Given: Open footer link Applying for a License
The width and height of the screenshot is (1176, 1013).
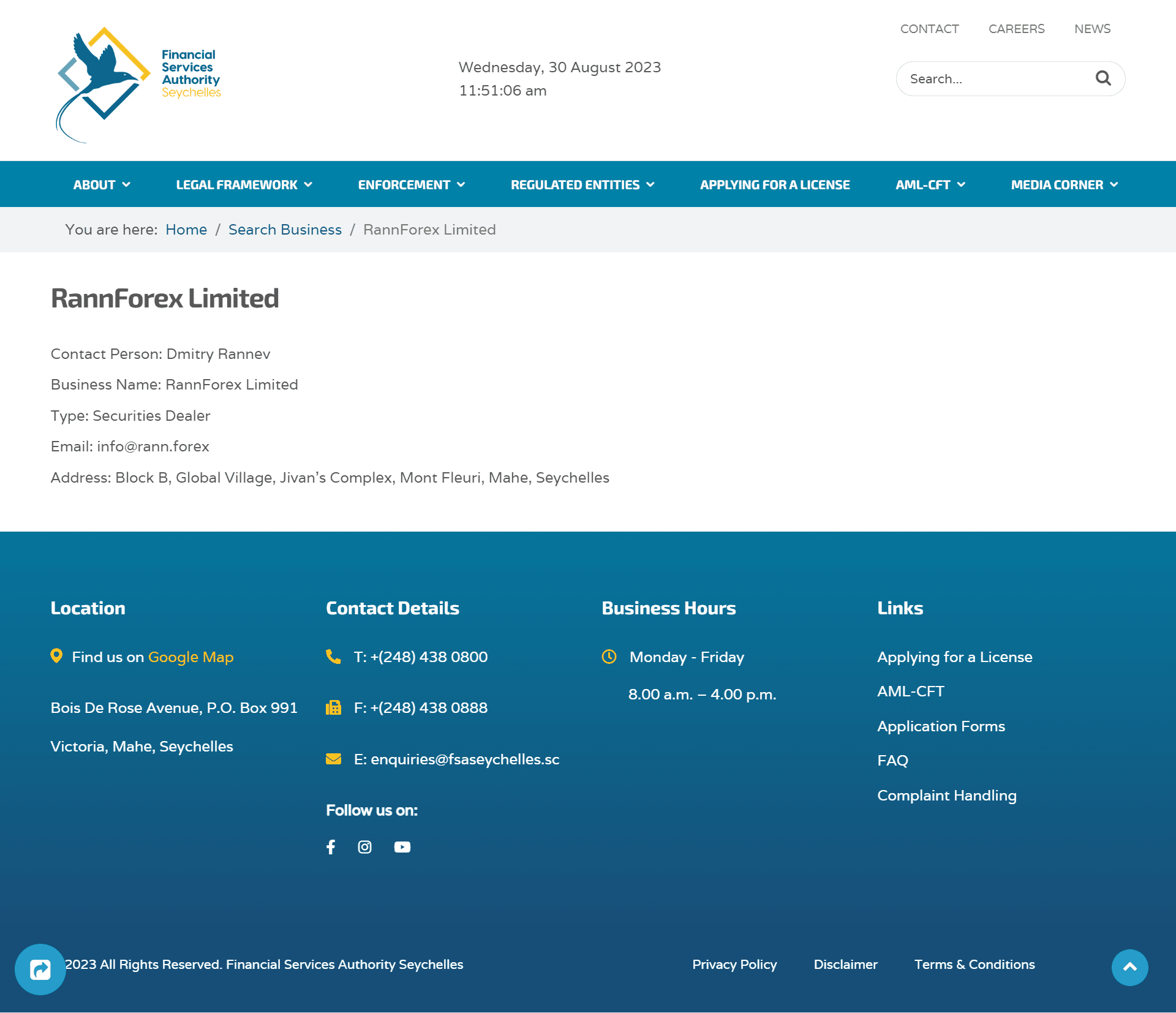Looking at the screenshot, I should point(954,657).
